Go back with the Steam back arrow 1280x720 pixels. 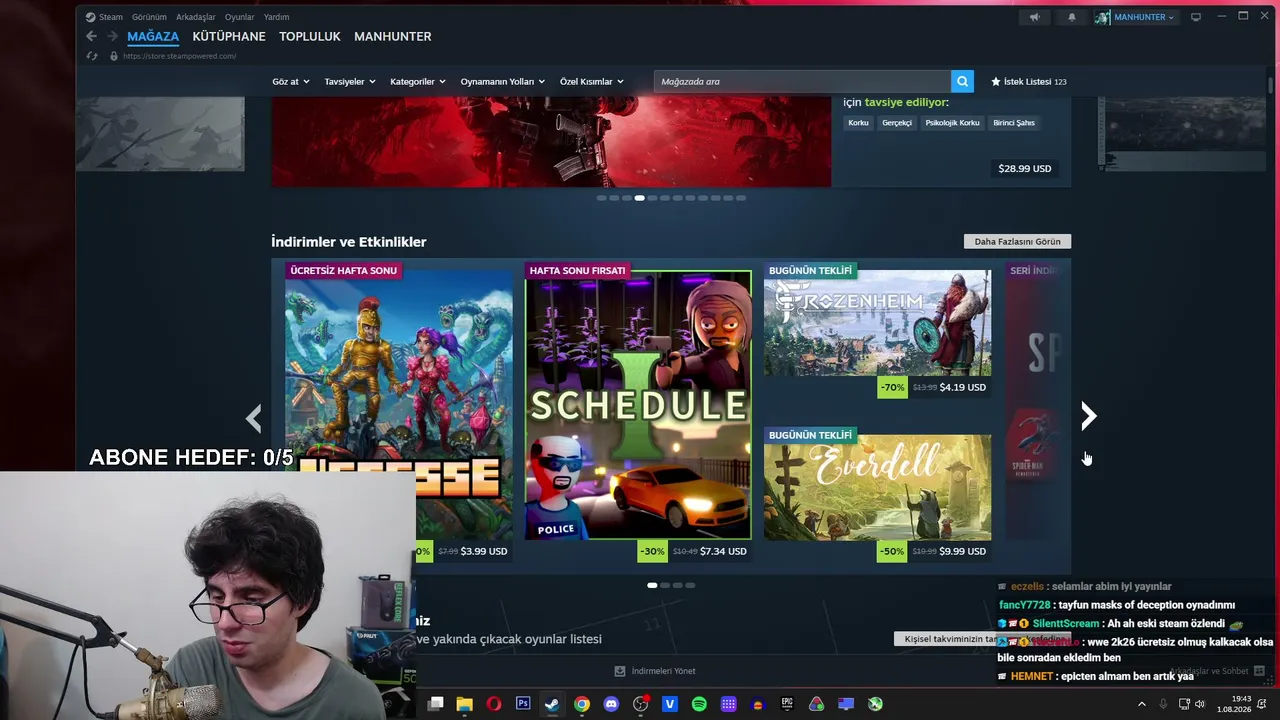(91, 36)
